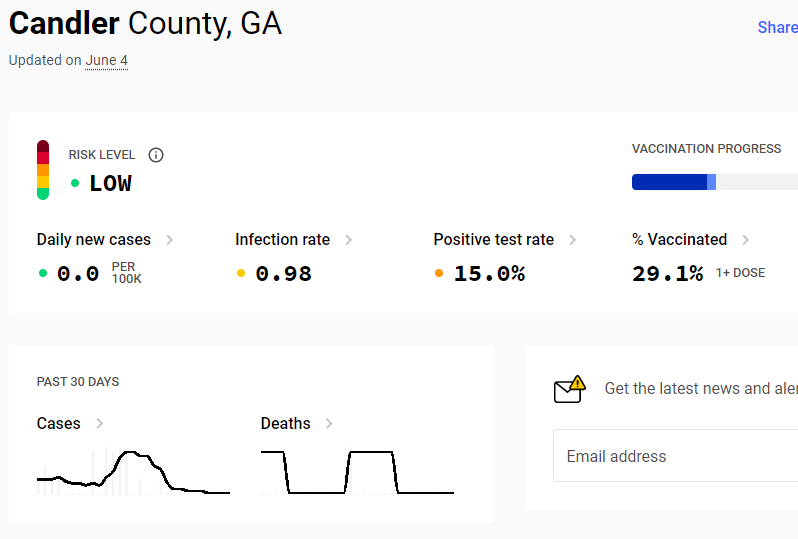This screenshot has width=798, height=539.
Task: Open the % Vaccinated chevron arrow
Action: coord(746,240)
